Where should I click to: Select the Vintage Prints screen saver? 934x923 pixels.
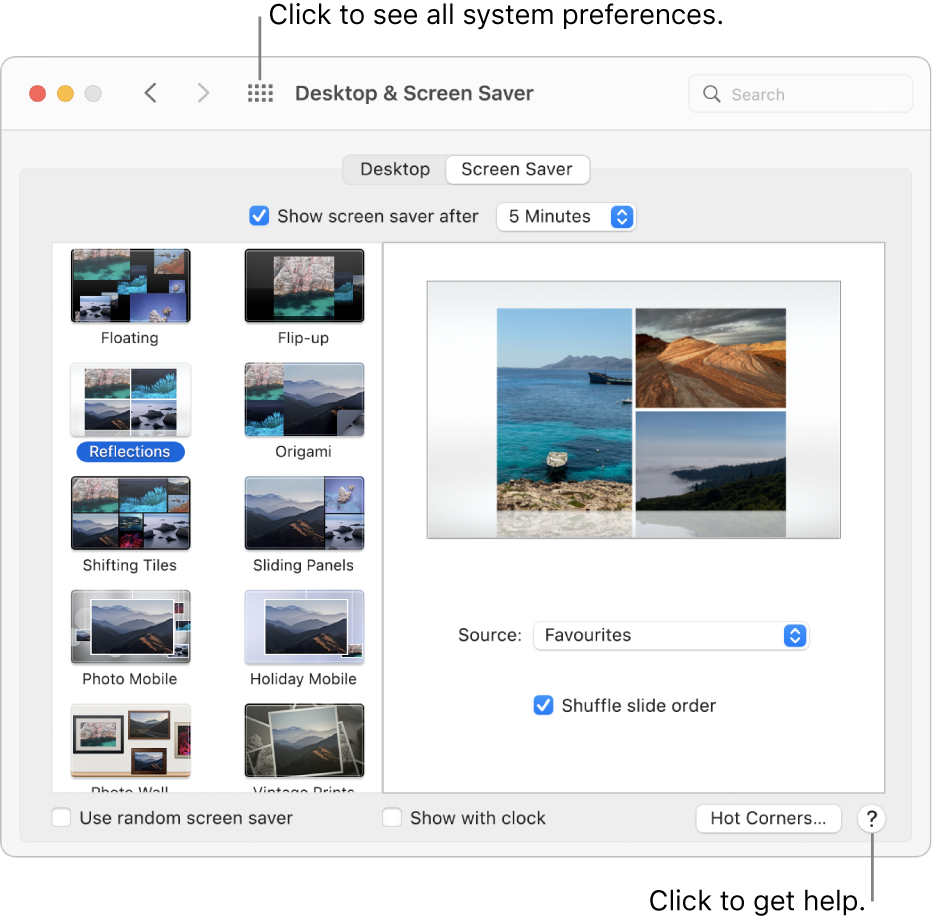click(304, 740)
